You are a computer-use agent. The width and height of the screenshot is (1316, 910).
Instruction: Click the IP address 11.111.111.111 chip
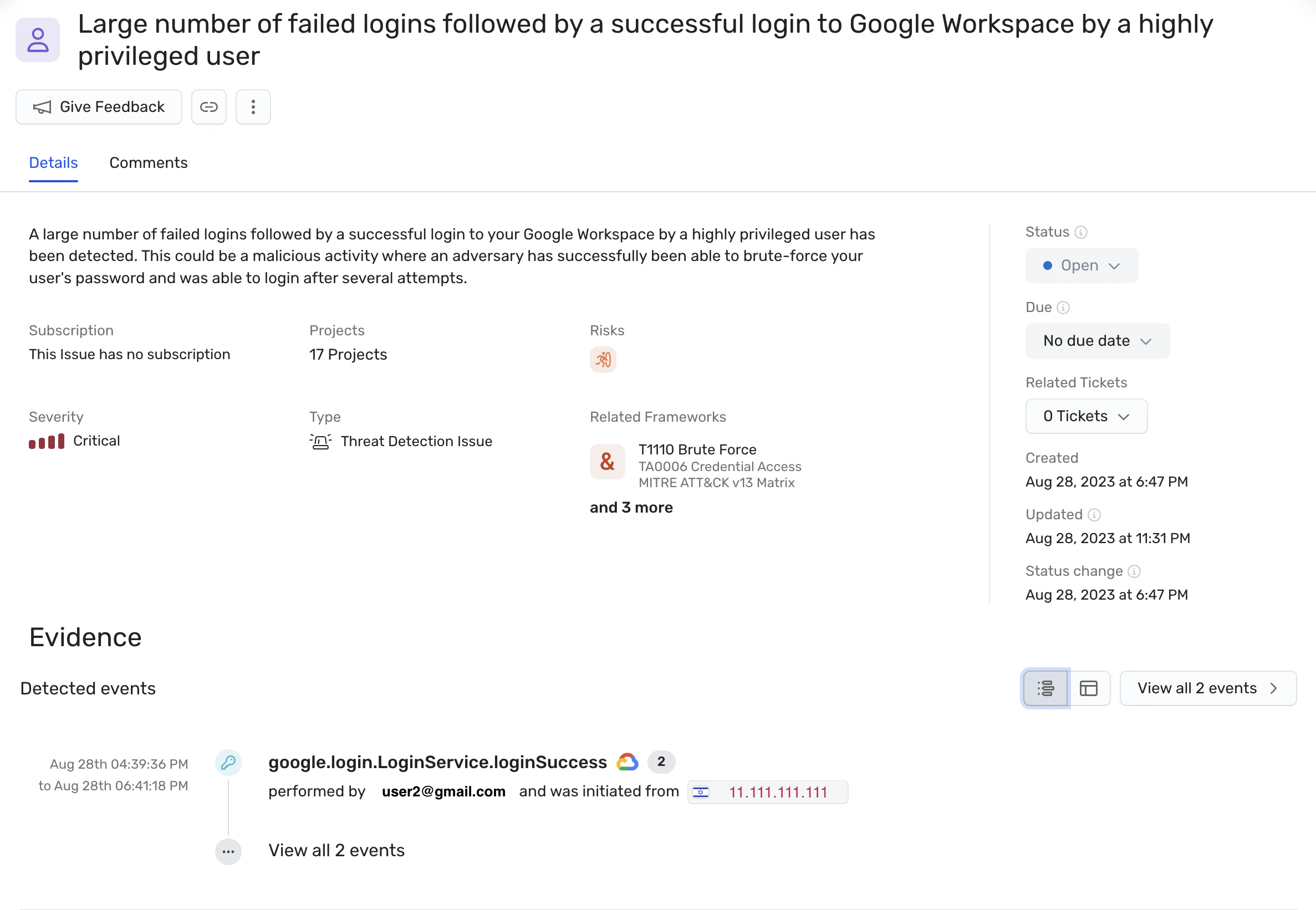pos(767,793)
